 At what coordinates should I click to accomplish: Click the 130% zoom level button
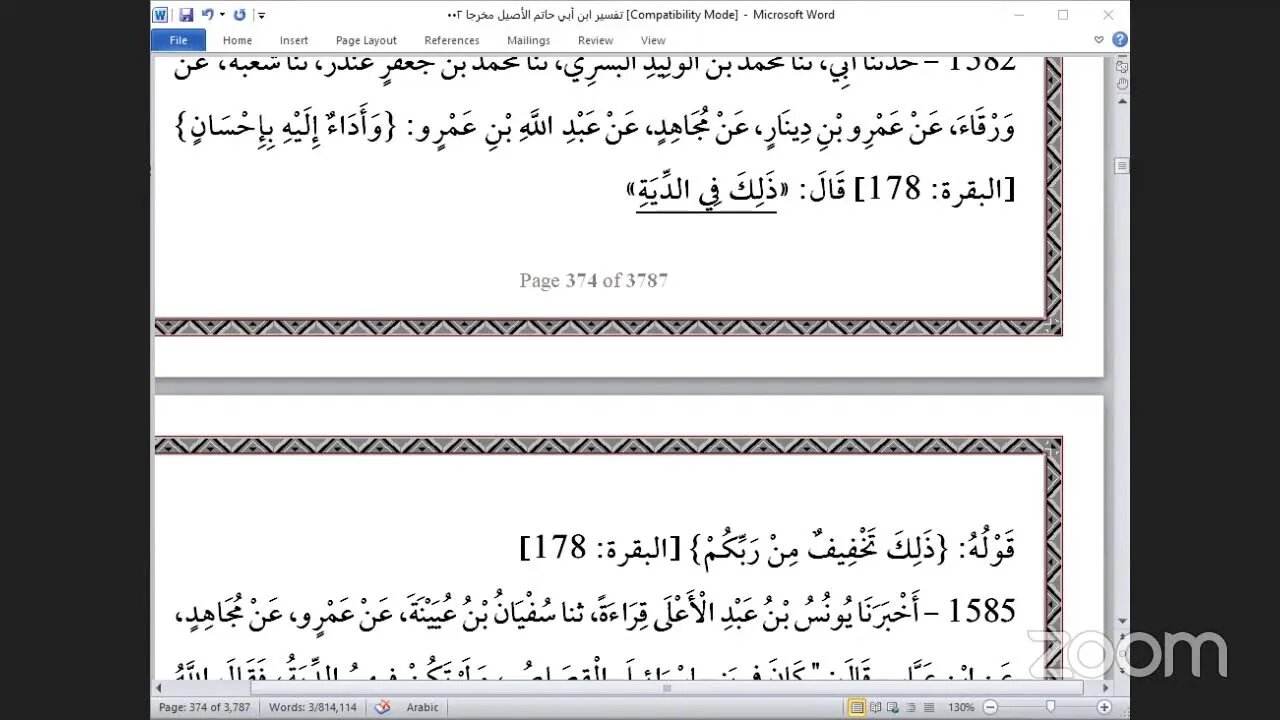pos(961,707)
